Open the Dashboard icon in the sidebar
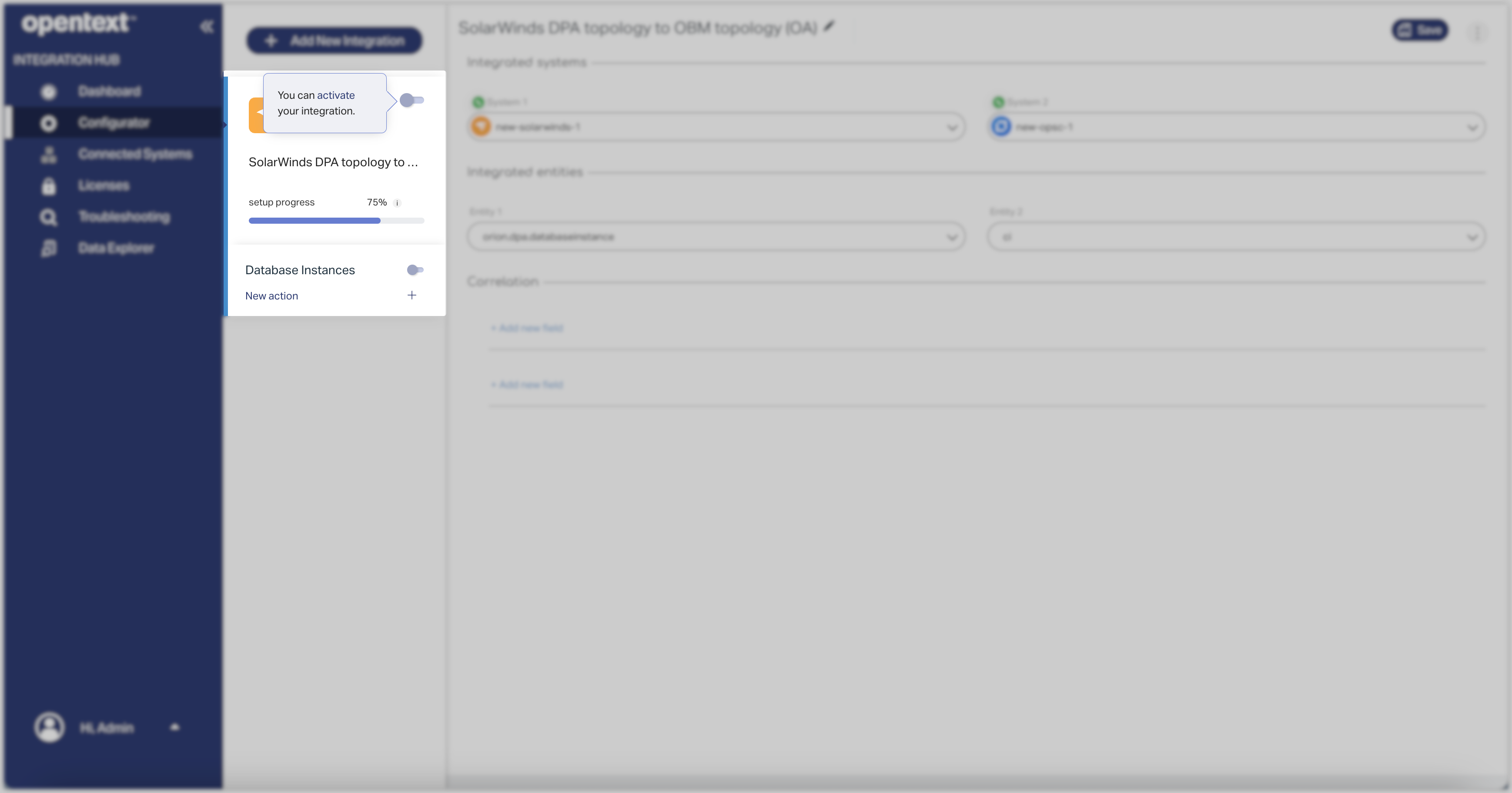Image resolution: width=1512 pixels, height=793 pixels. (49, 92)
